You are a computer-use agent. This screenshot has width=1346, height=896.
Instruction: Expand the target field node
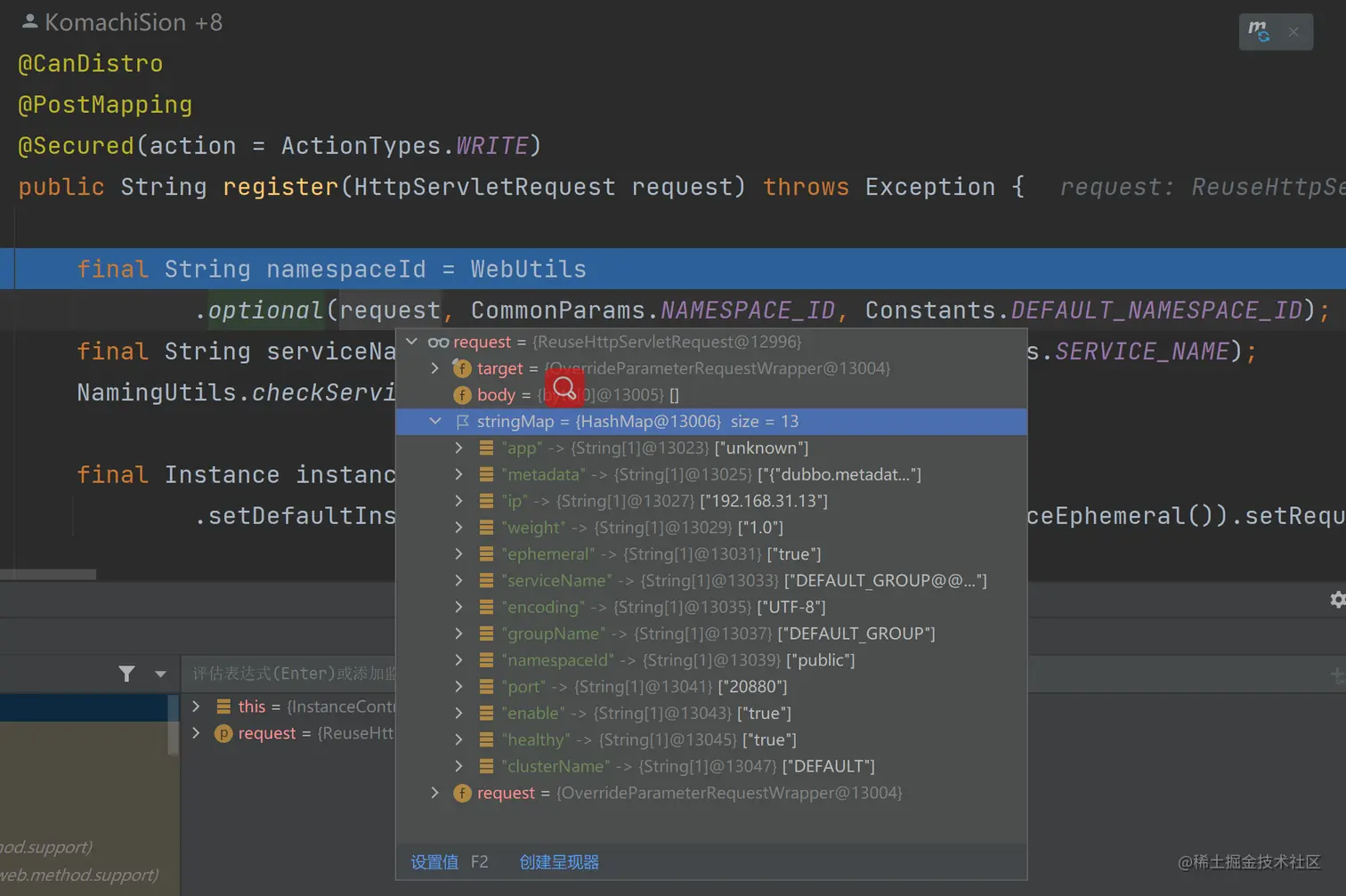[x=434, y=368]
